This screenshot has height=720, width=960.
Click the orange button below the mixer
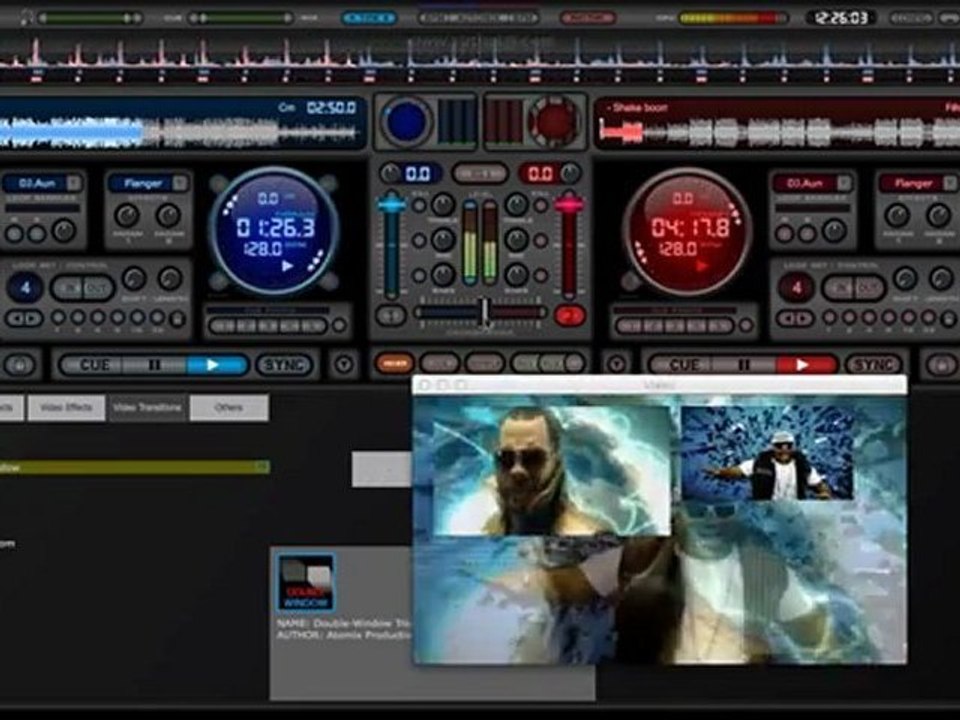pyautogui.click(x=394, y=363)
